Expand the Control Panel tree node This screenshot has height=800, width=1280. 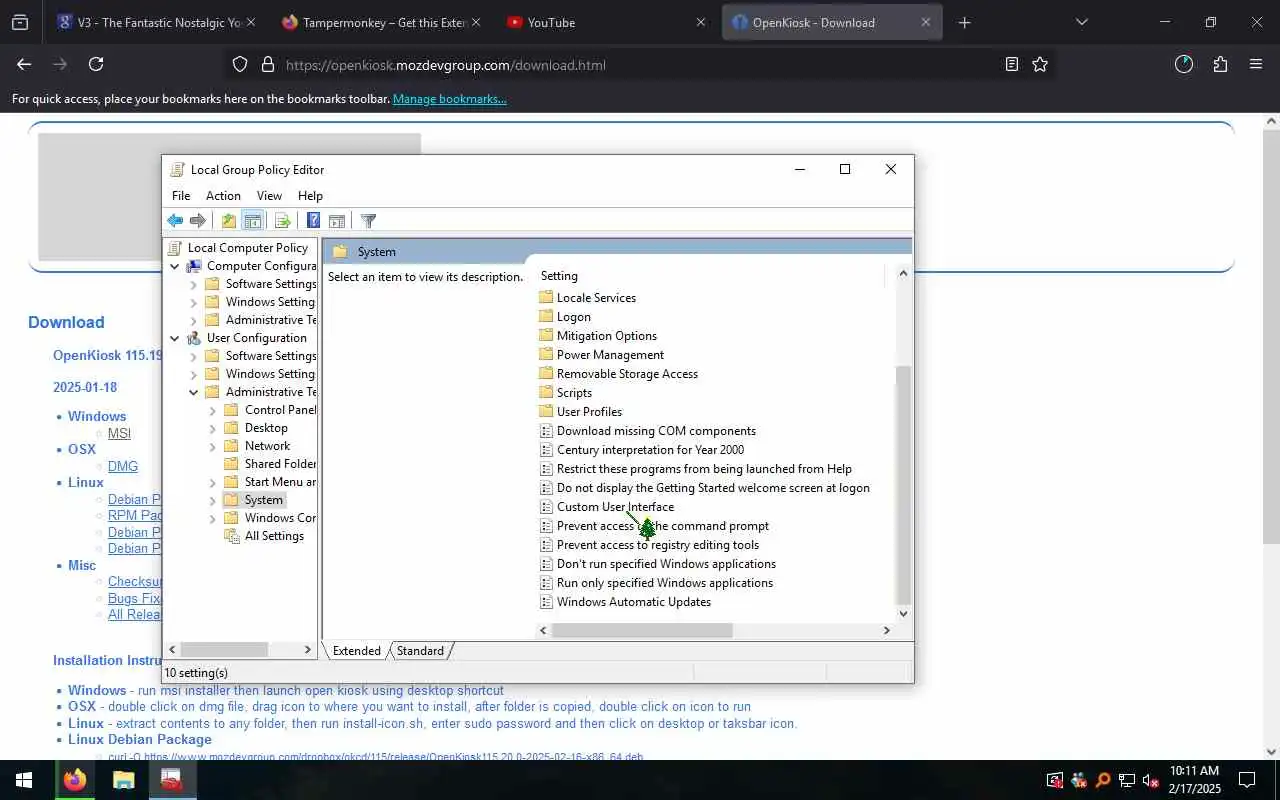click(213, 410)
